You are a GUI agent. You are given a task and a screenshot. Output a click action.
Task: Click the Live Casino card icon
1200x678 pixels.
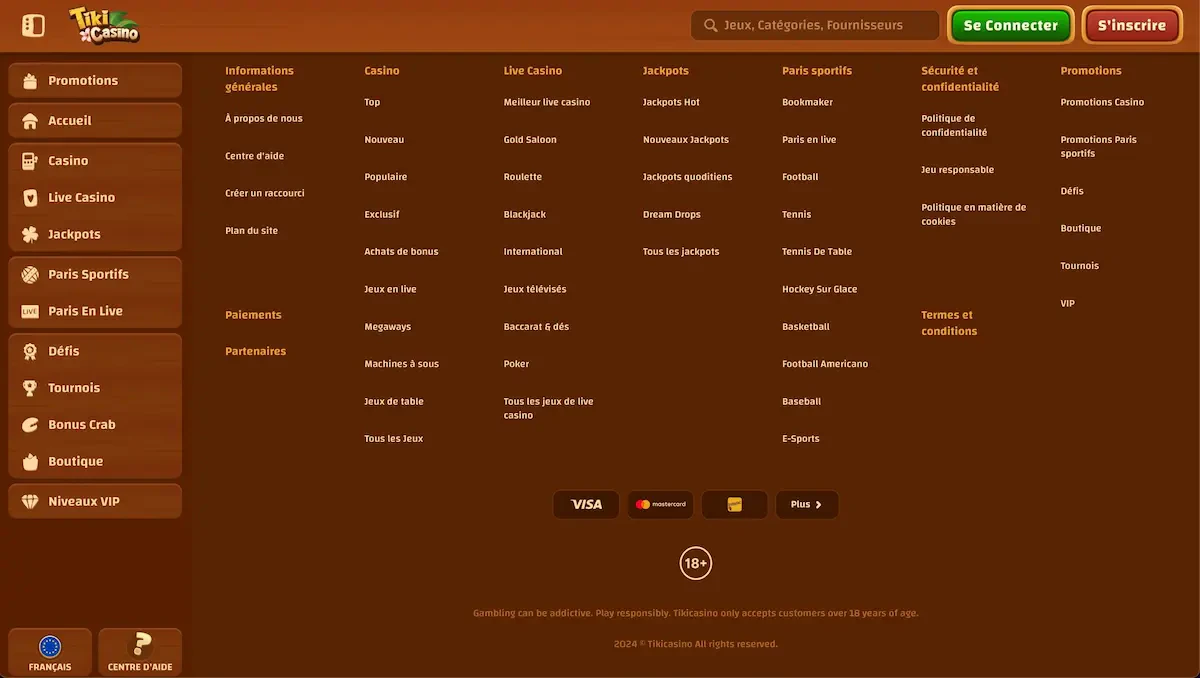click(30, 198)
